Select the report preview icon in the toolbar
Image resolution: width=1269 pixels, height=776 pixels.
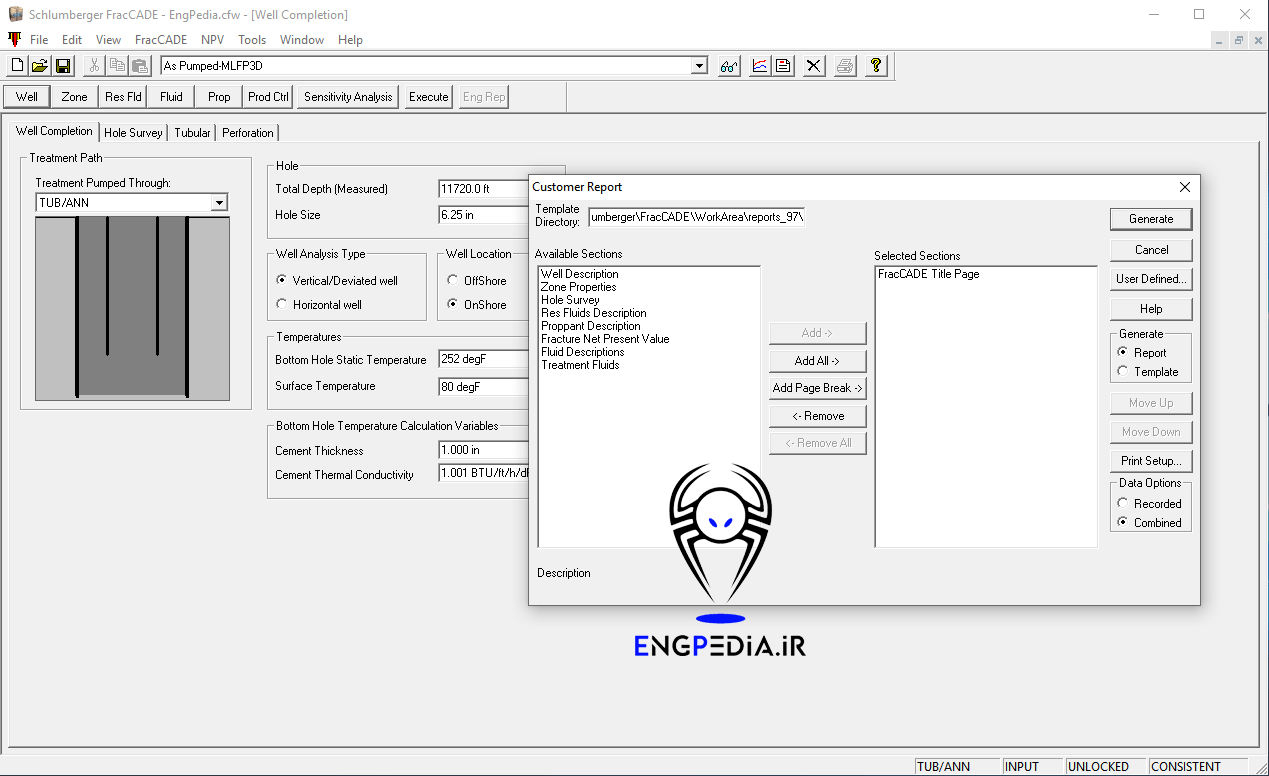point(783,66)
